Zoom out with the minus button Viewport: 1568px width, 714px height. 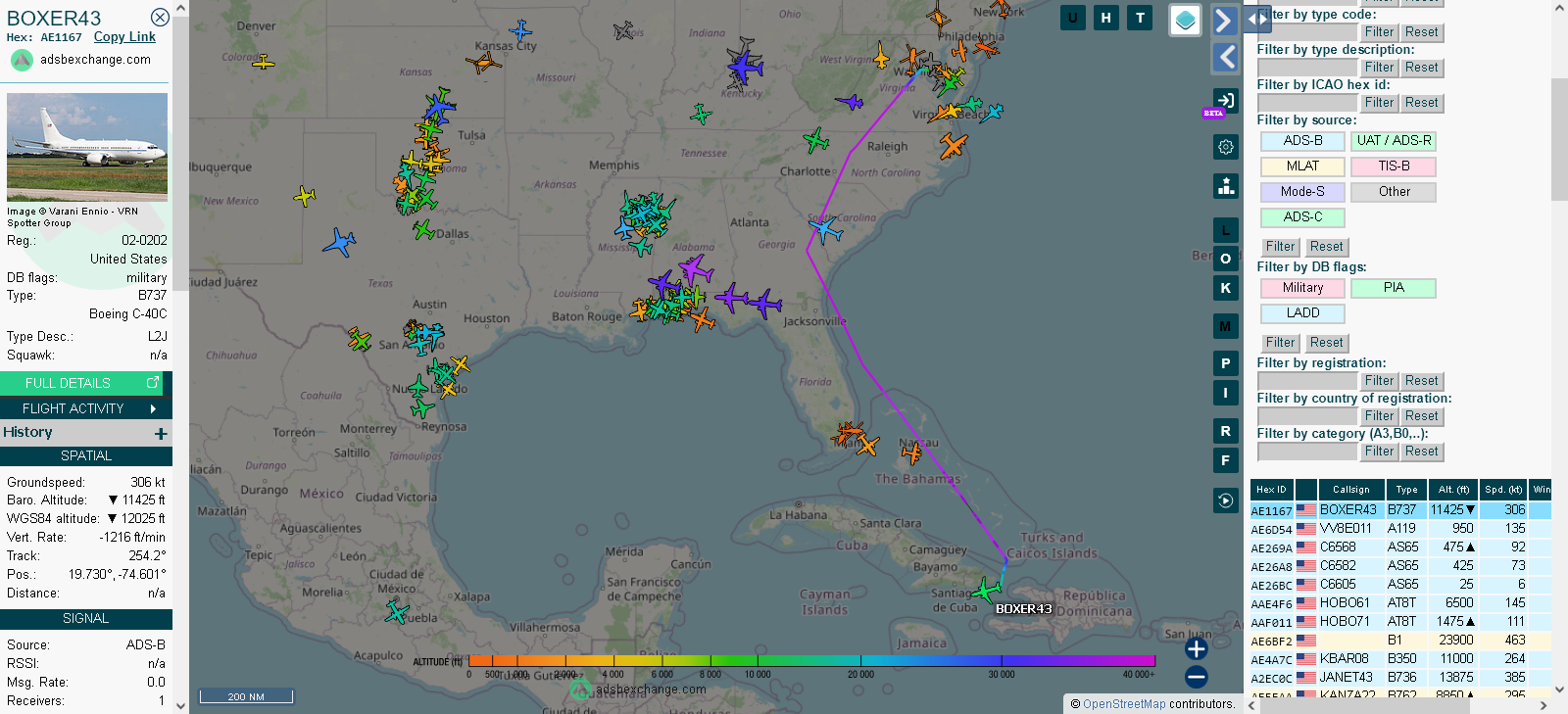tap(1197, 677)
